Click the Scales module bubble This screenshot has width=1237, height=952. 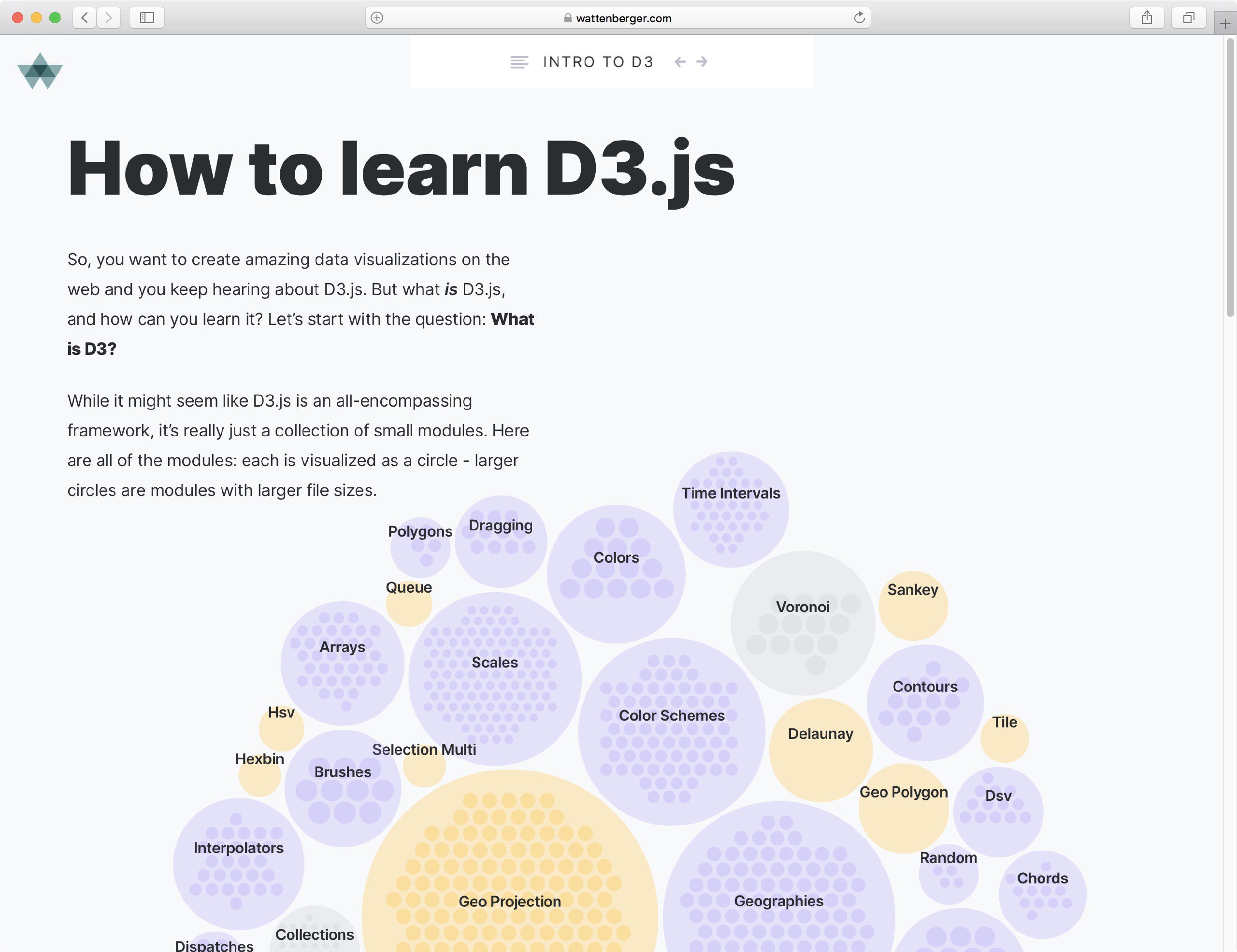(495, 679)
